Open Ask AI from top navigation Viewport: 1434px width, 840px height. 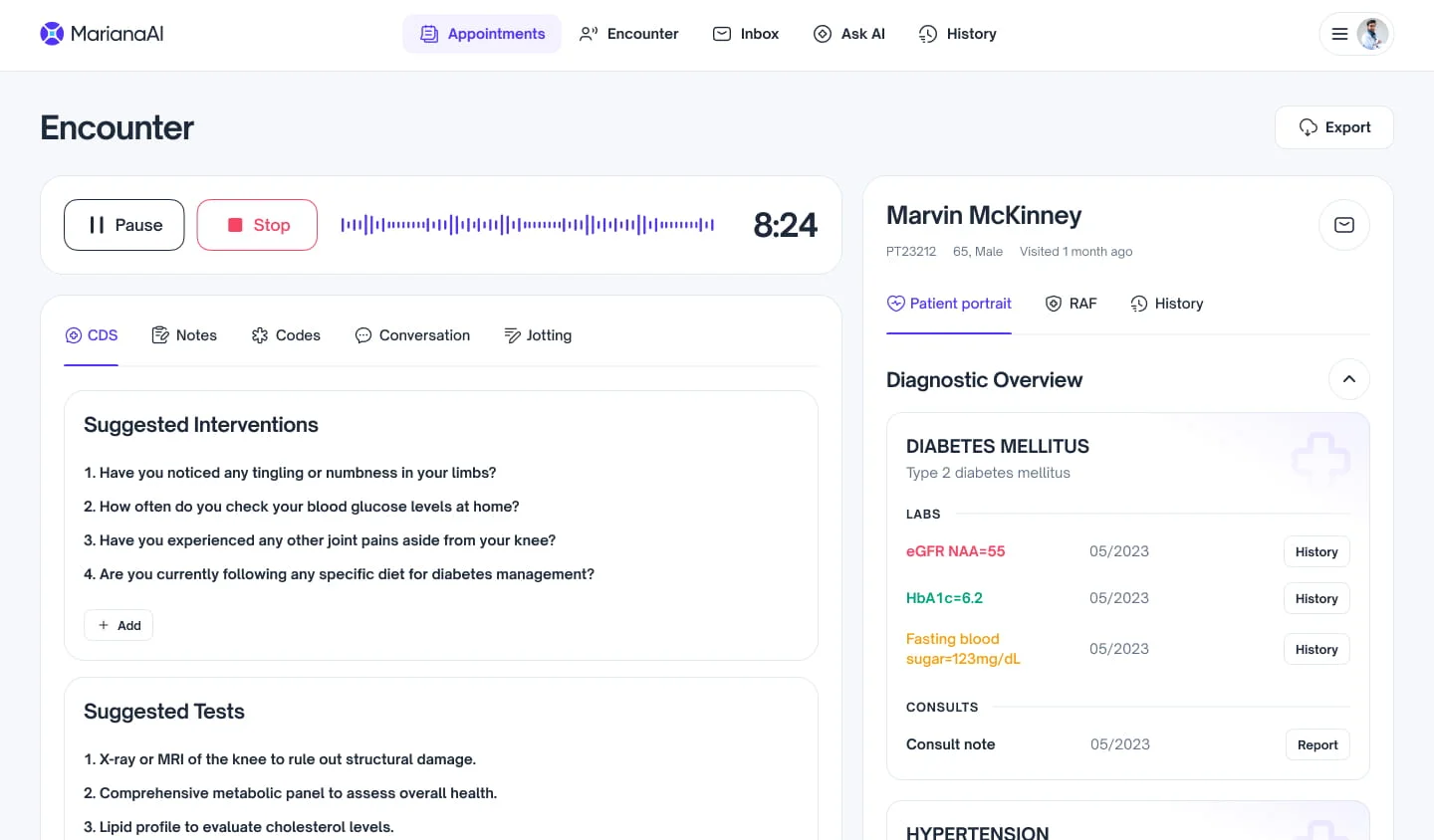[849, 34]
